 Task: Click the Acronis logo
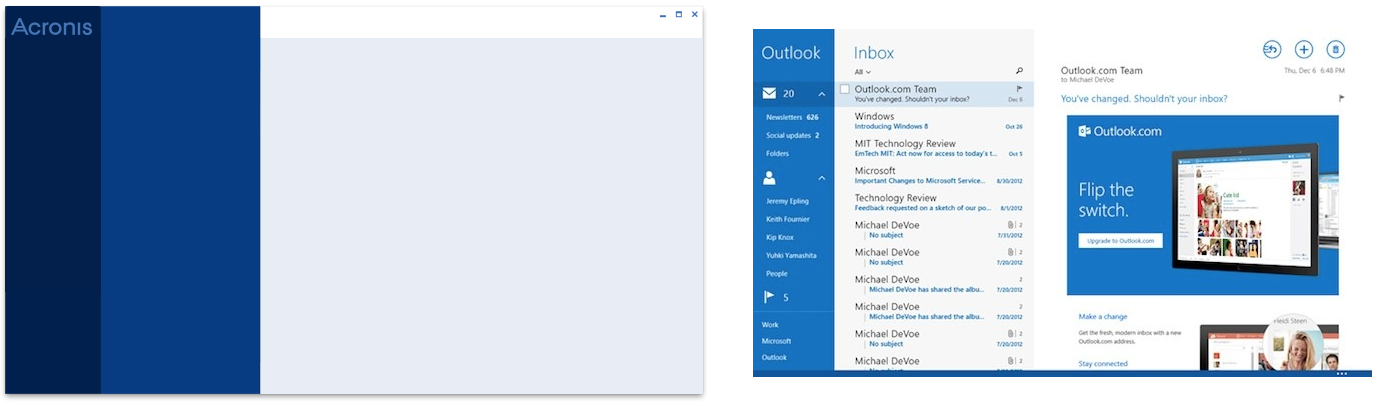(x=52, y=27)
